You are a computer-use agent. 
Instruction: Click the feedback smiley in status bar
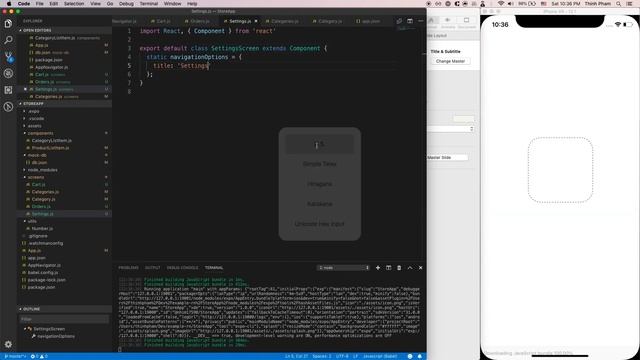[410, 356]
